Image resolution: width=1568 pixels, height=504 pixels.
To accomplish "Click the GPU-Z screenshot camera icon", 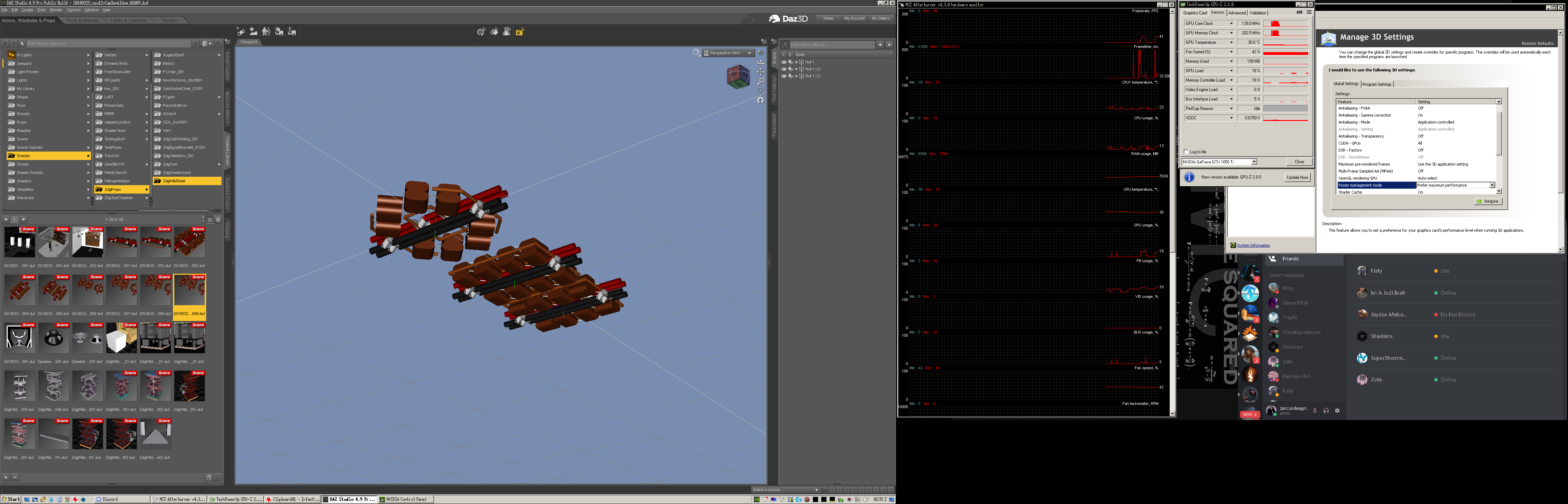I will 1300,12.
